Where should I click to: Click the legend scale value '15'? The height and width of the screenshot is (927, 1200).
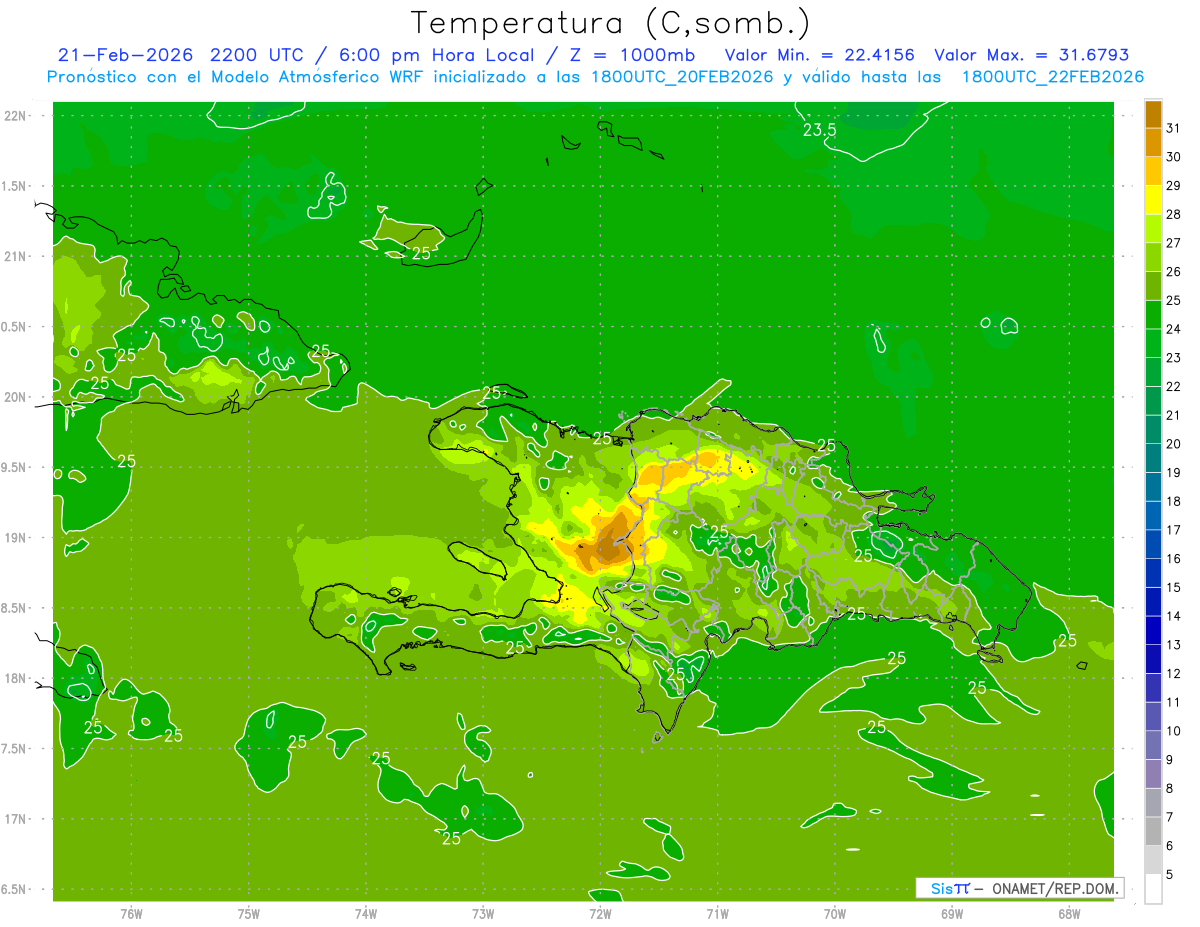tap(1173, 587)
